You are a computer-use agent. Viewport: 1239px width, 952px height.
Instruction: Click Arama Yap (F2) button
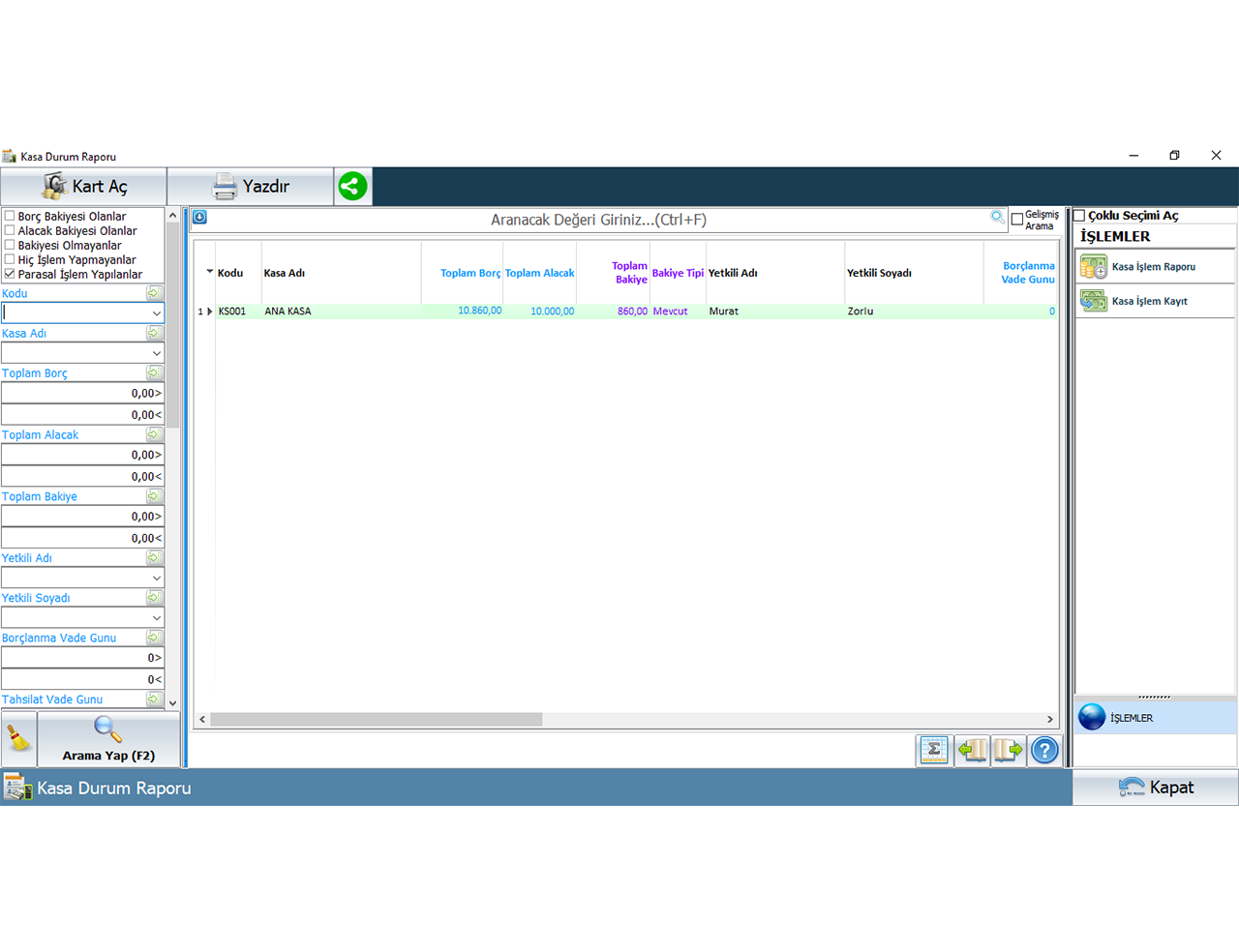[108, 740]
